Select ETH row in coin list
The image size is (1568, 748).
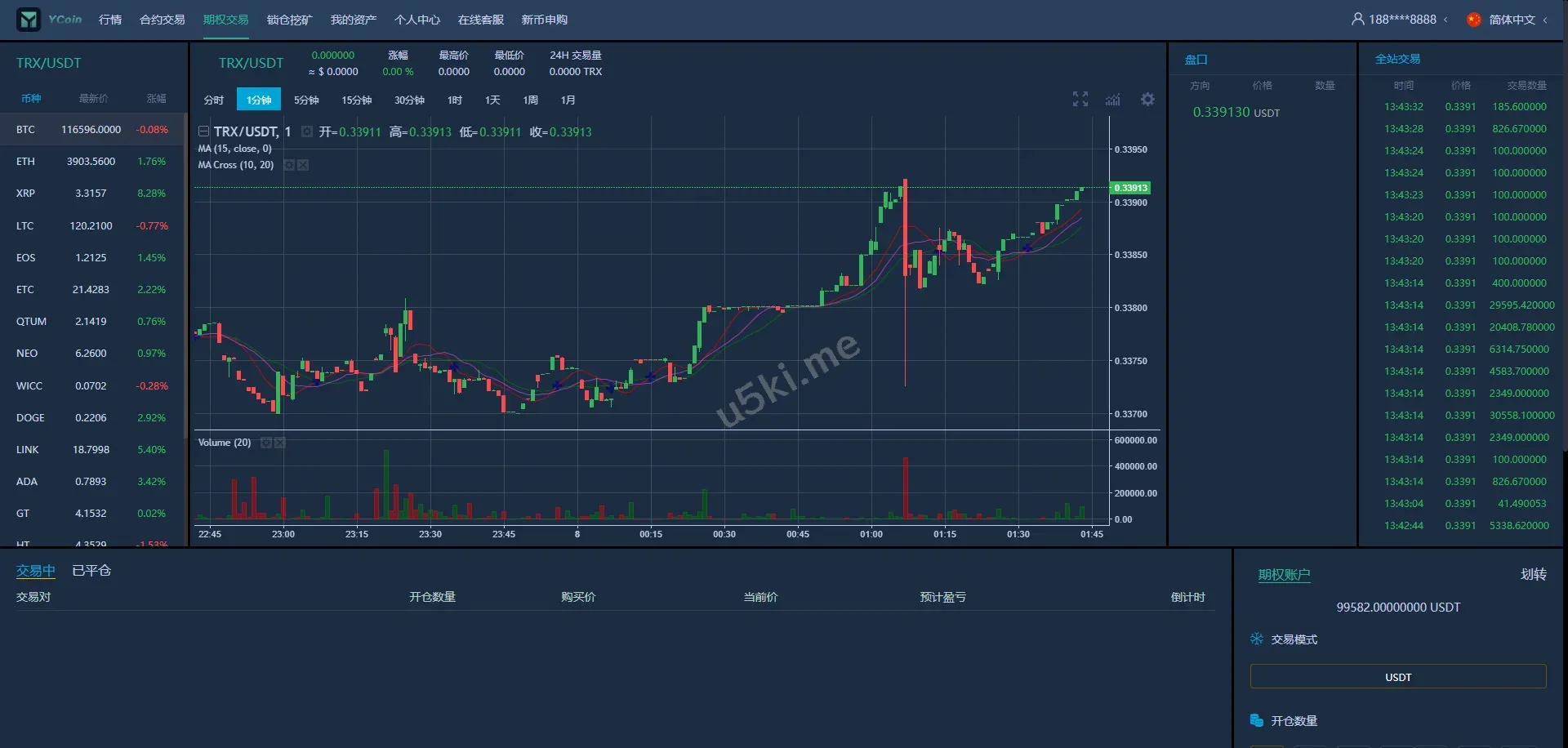[91, 162]
